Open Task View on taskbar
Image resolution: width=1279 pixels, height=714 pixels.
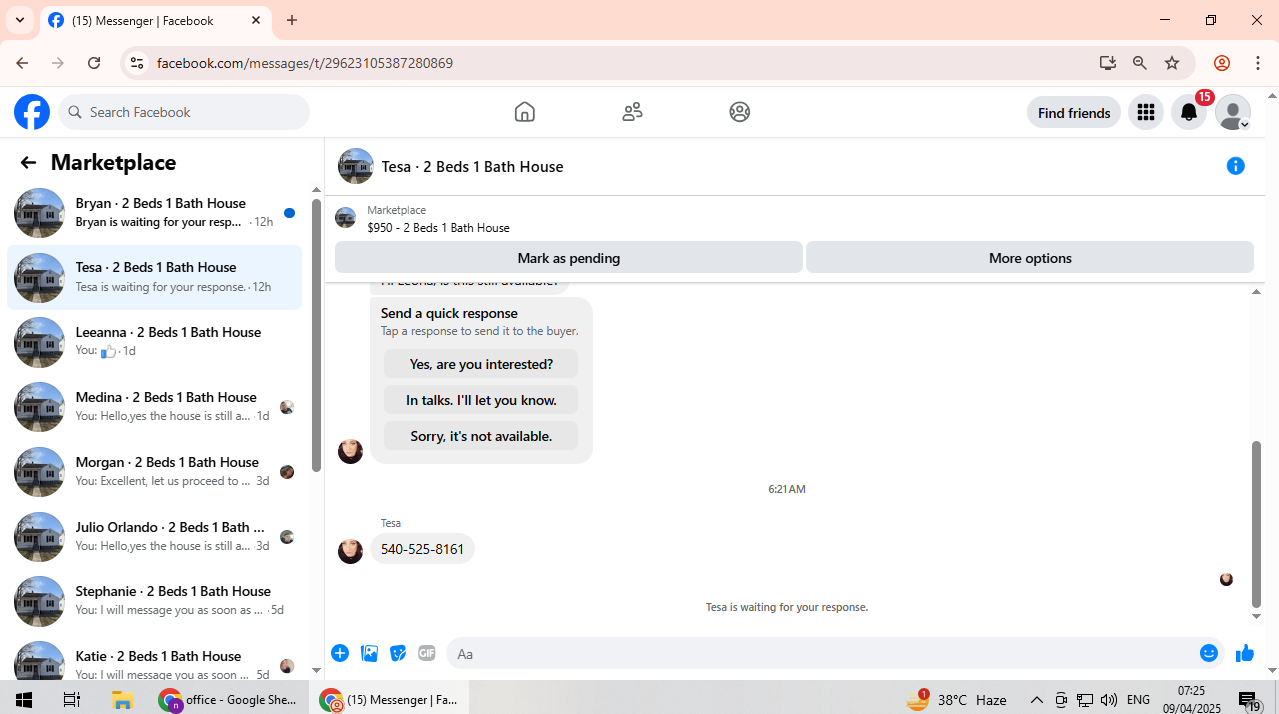pyautogui.click(x=72, y=700)
